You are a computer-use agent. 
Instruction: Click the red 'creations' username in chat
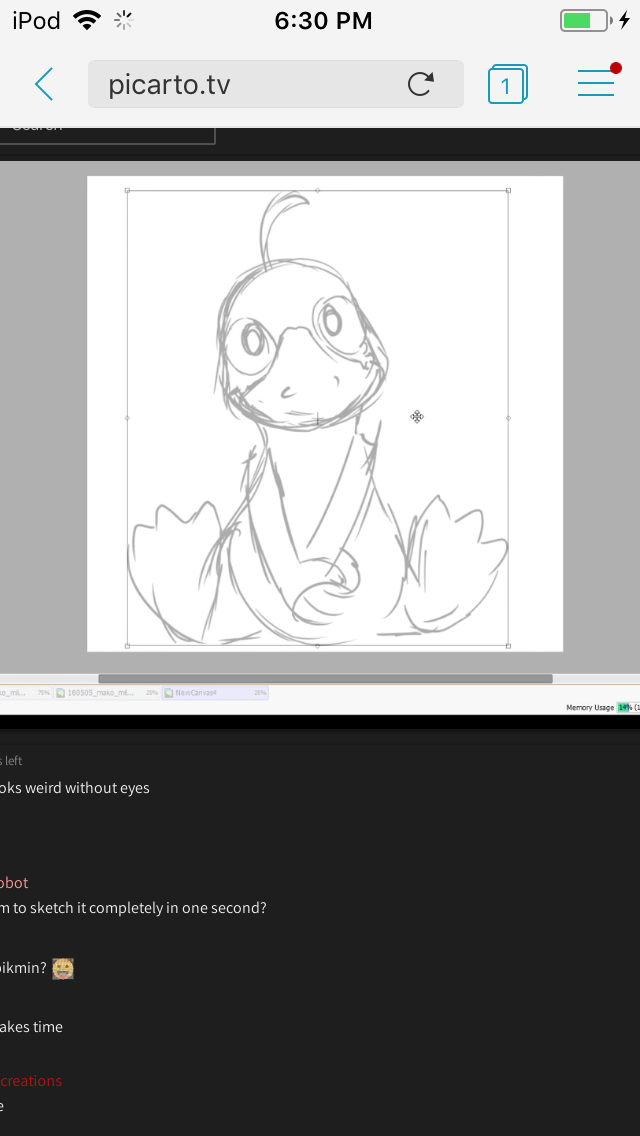(31, 1081)
